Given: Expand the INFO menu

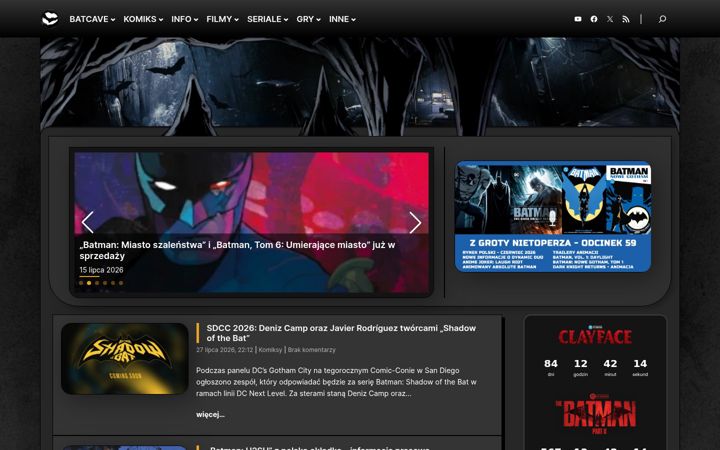Looking at the screenshot, I should pos(184,19).
